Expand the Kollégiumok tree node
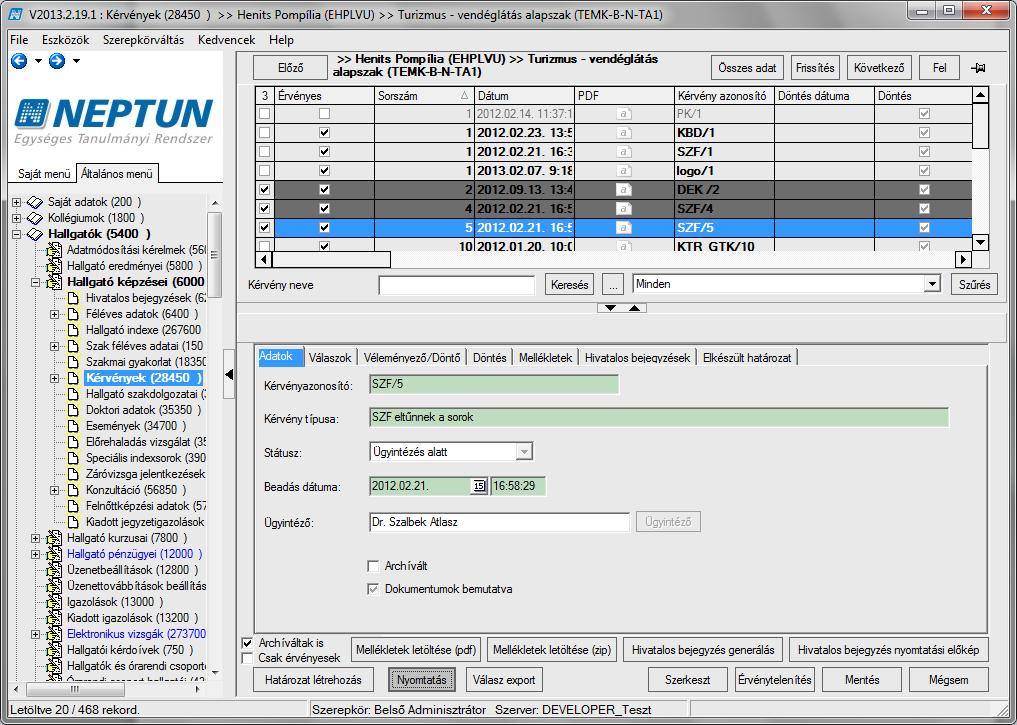Viewport: 1017px width, 725px height. (16, 219)
